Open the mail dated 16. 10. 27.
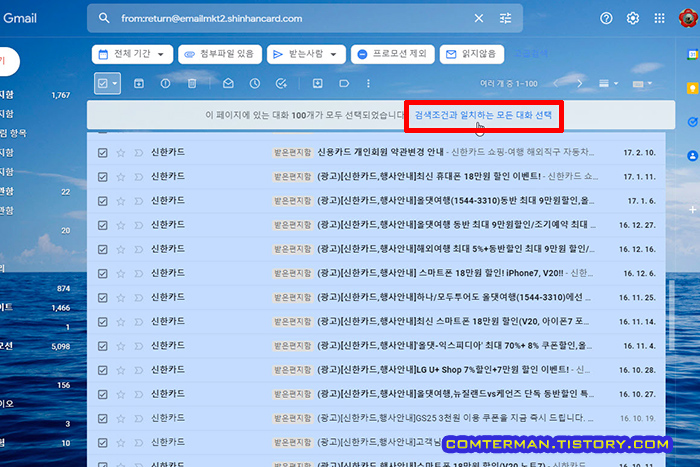Screen dimensions: 700x467 tap(376, 394)
